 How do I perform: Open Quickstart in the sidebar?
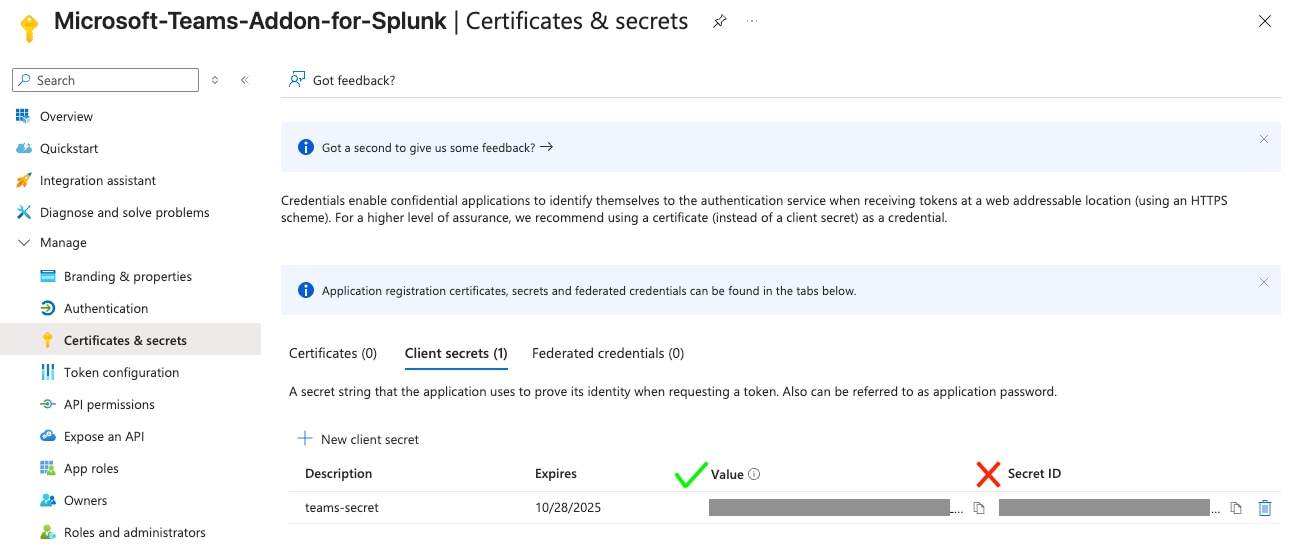click(69, 148)
